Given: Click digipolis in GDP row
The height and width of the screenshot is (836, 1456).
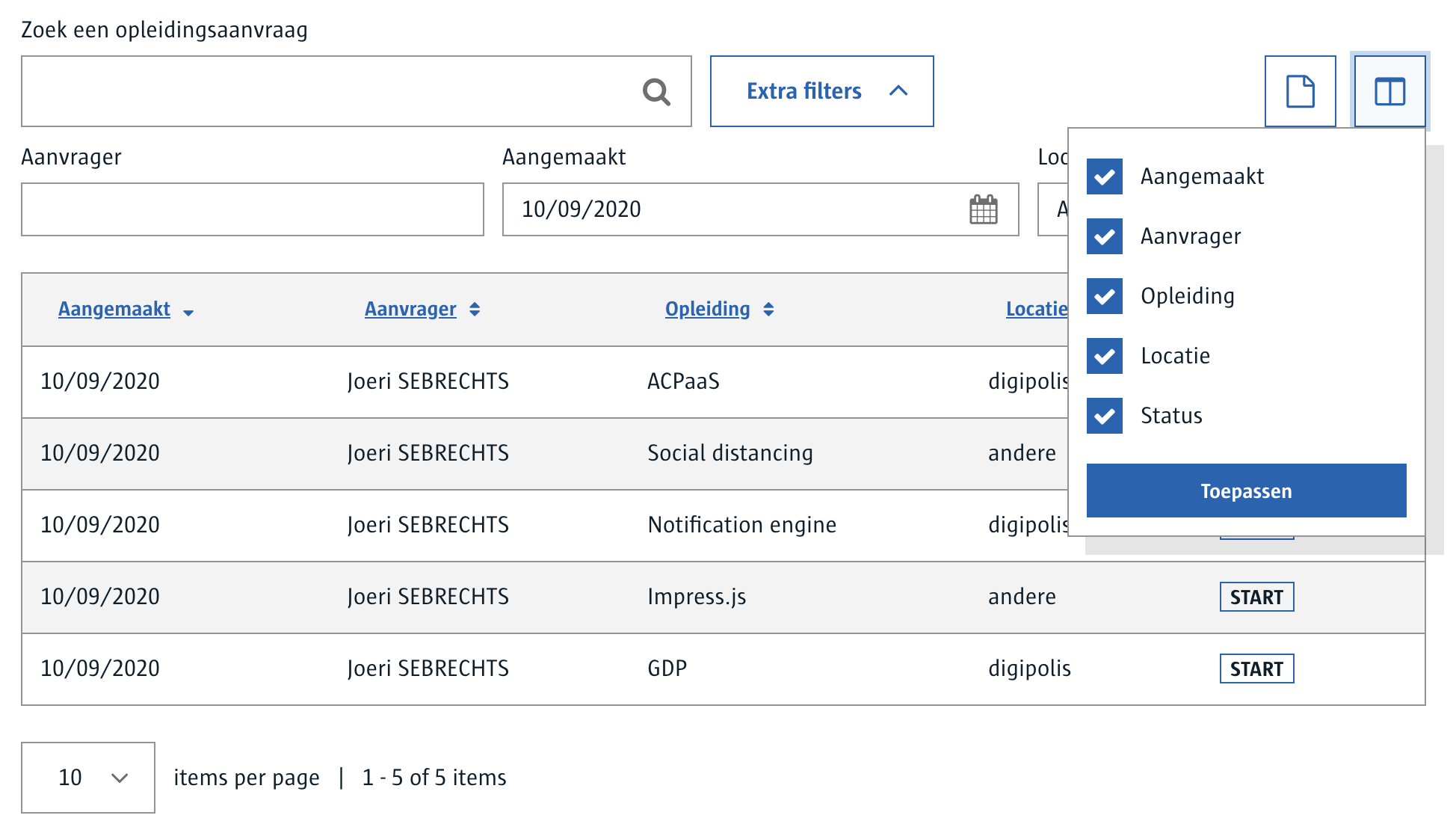Looking at the screenshot, I should [1029, 669].
